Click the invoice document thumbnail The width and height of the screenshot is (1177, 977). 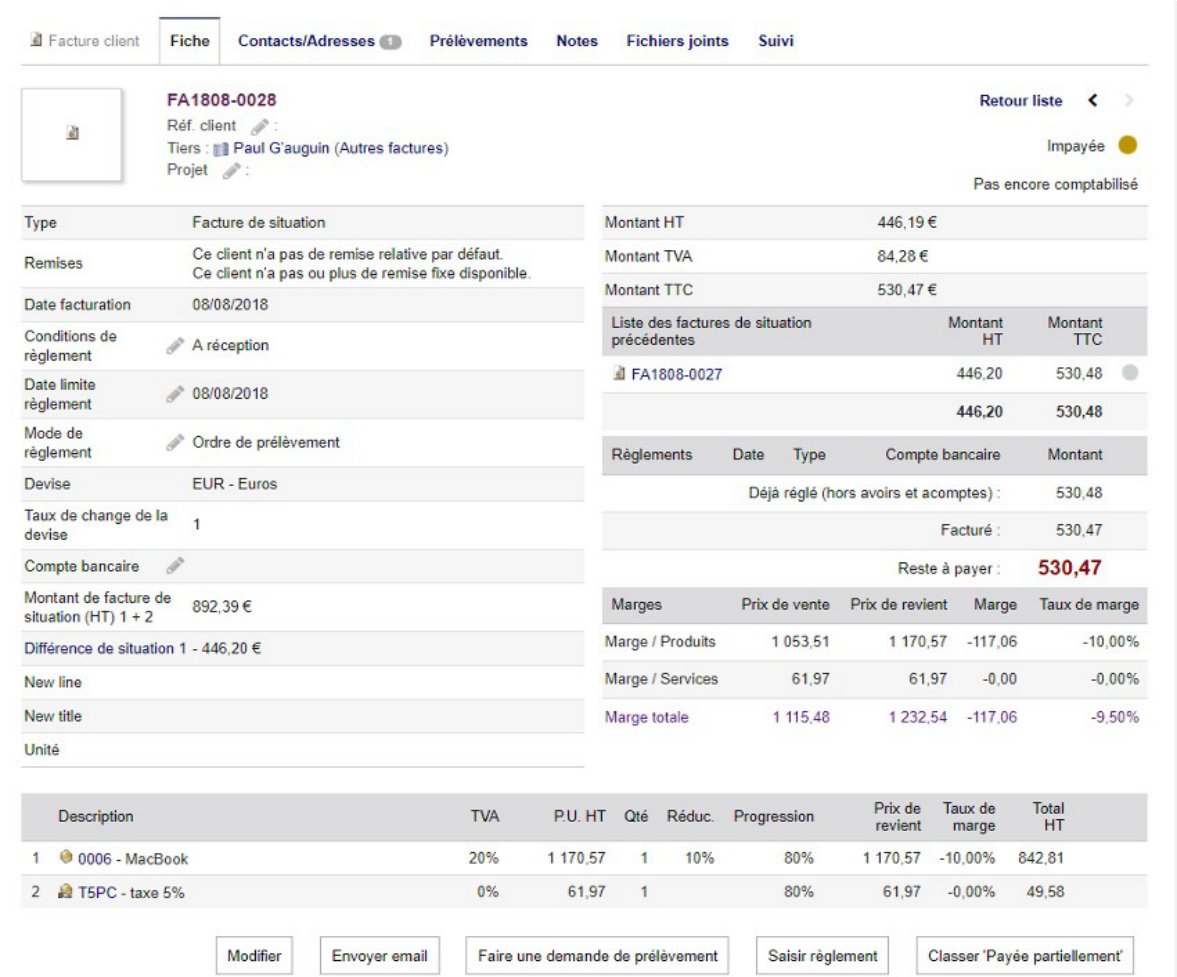click(72, 134)
